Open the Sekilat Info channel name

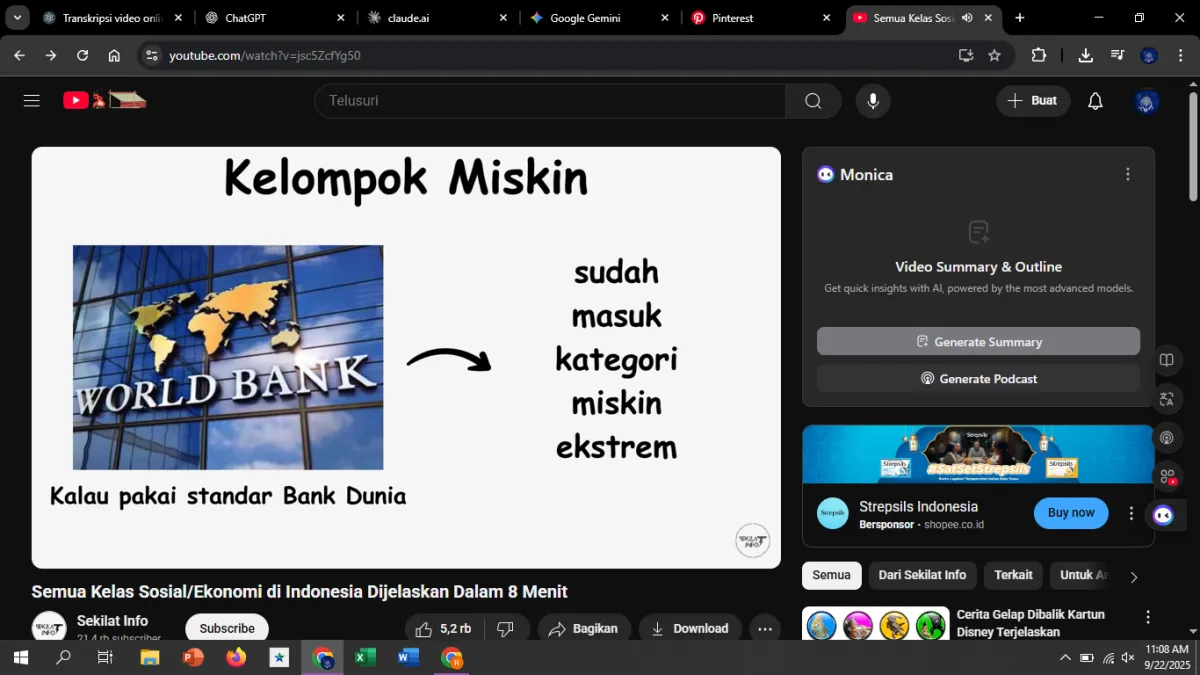112,621
